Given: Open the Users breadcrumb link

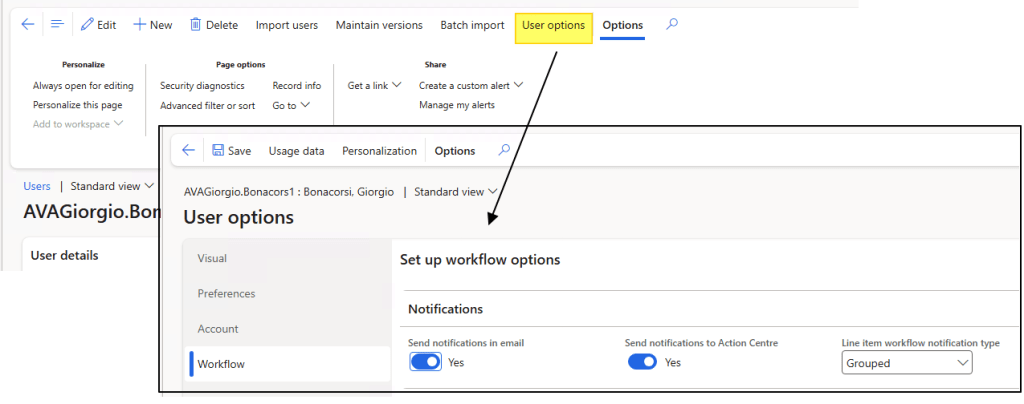Looking at the screenshot, I should (x=37, y=186).
